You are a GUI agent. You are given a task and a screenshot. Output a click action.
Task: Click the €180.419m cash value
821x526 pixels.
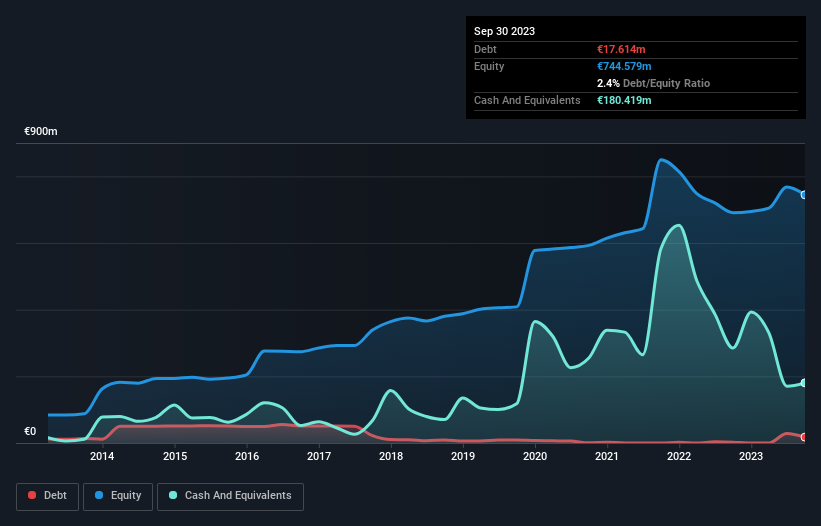(624, 100)
